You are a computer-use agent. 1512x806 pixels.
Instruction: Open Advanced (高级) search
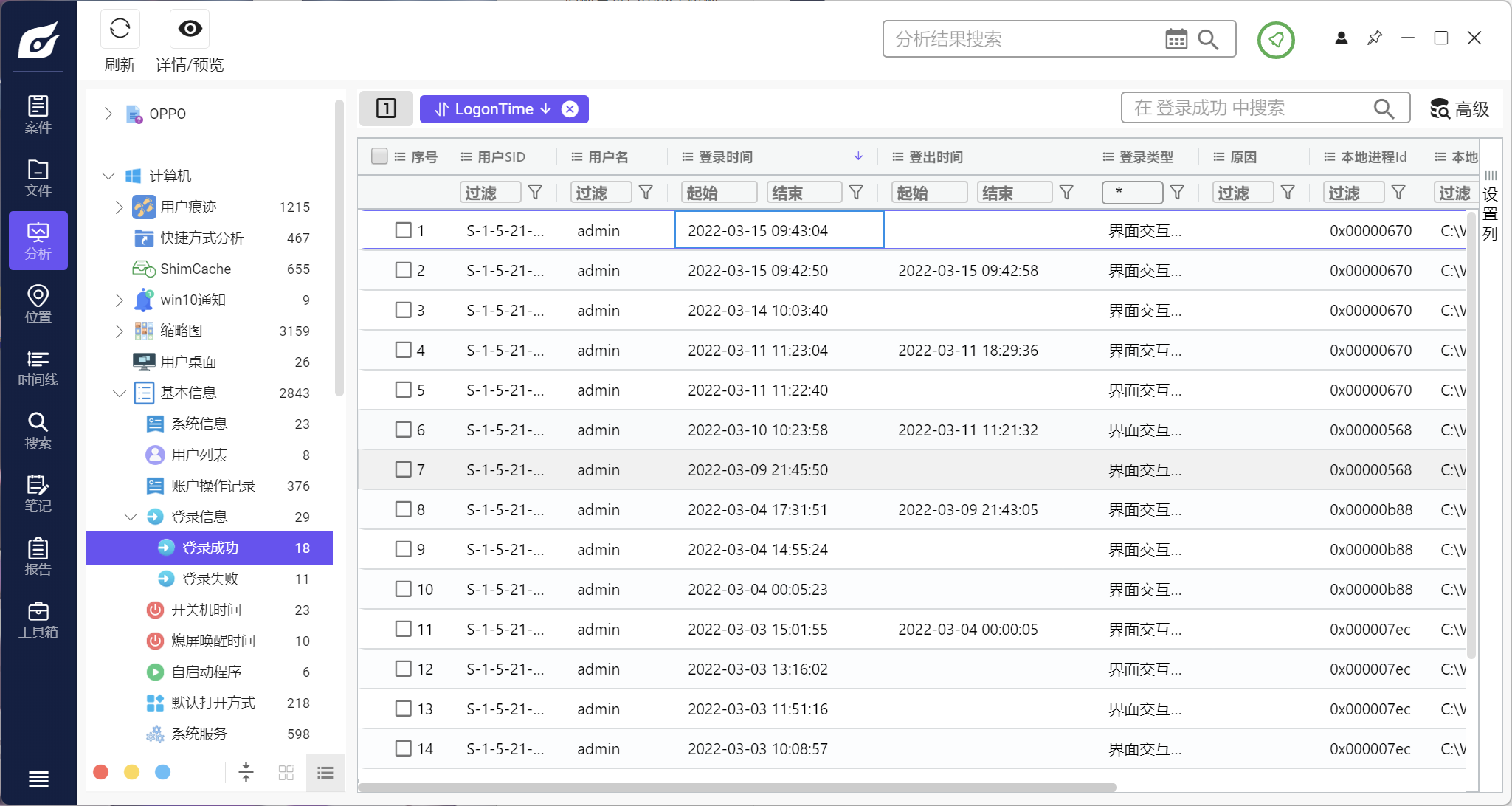pos(1460,109)
